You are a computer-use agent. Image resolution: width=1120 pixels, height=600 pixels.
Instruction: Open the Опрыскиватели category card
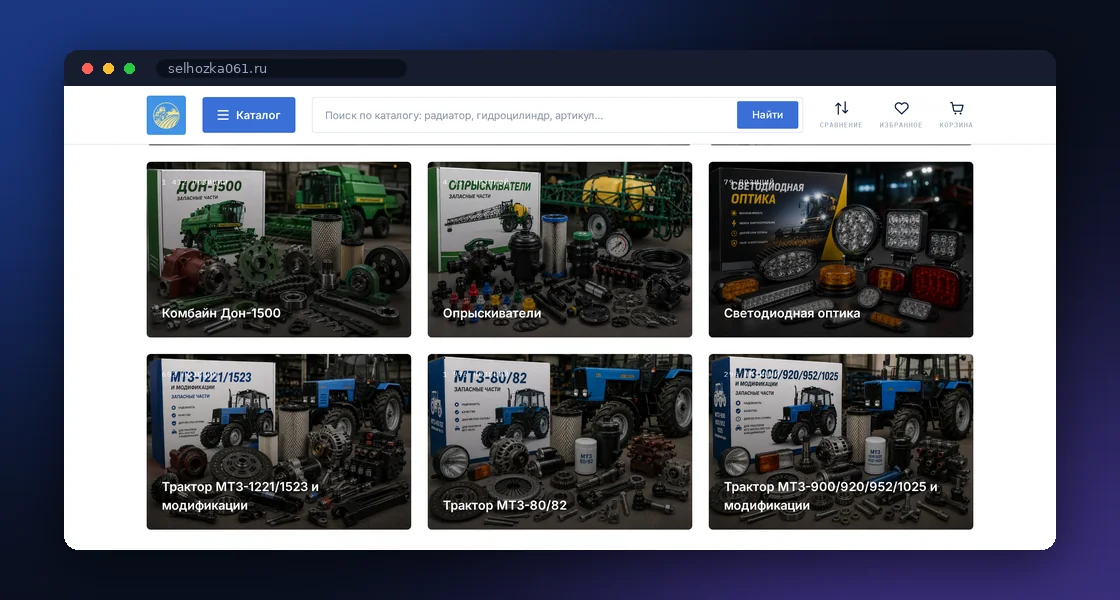tap(560, 249)
